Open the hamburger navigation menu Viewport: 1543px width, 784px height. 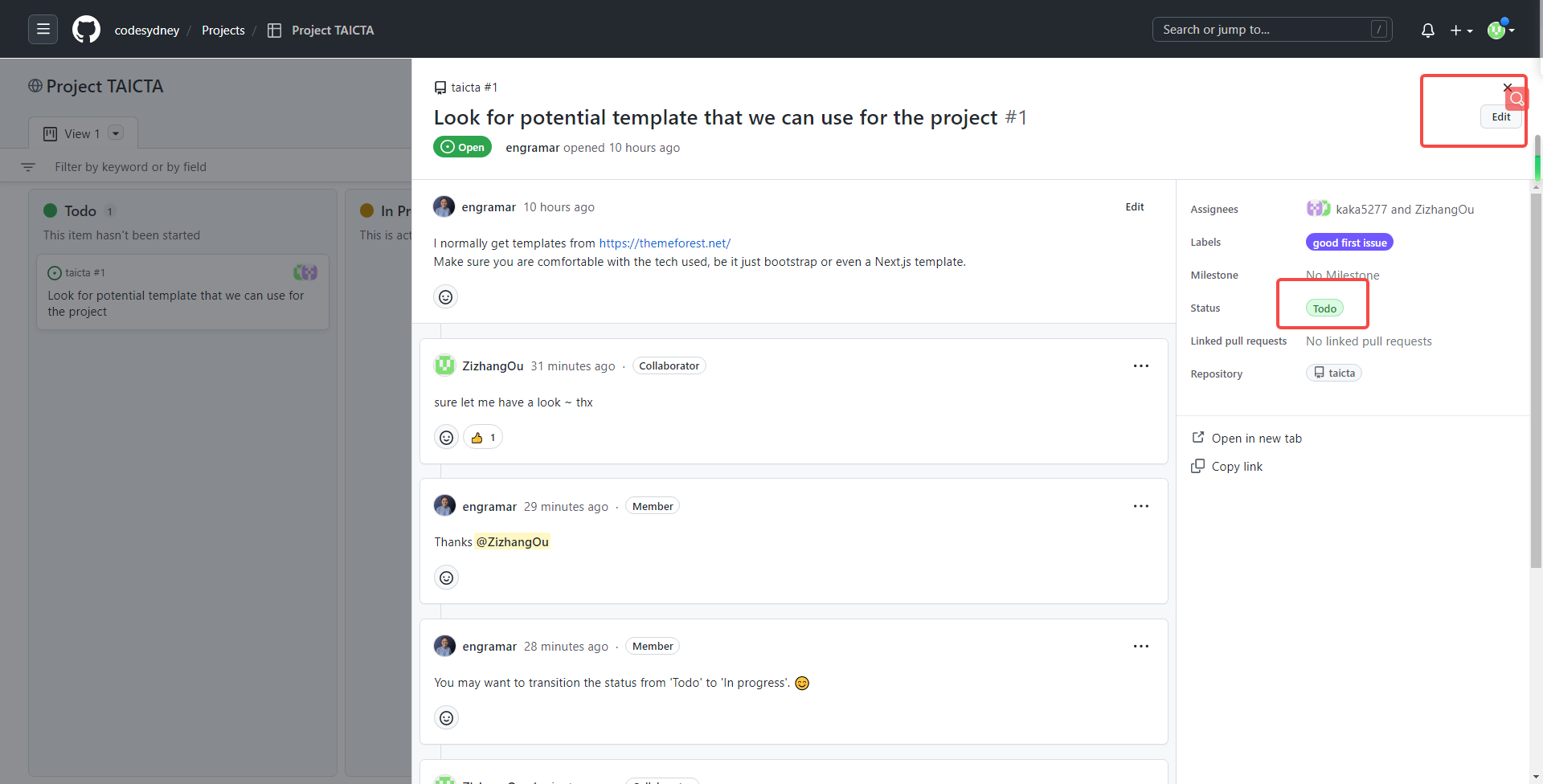coord(43,29)
